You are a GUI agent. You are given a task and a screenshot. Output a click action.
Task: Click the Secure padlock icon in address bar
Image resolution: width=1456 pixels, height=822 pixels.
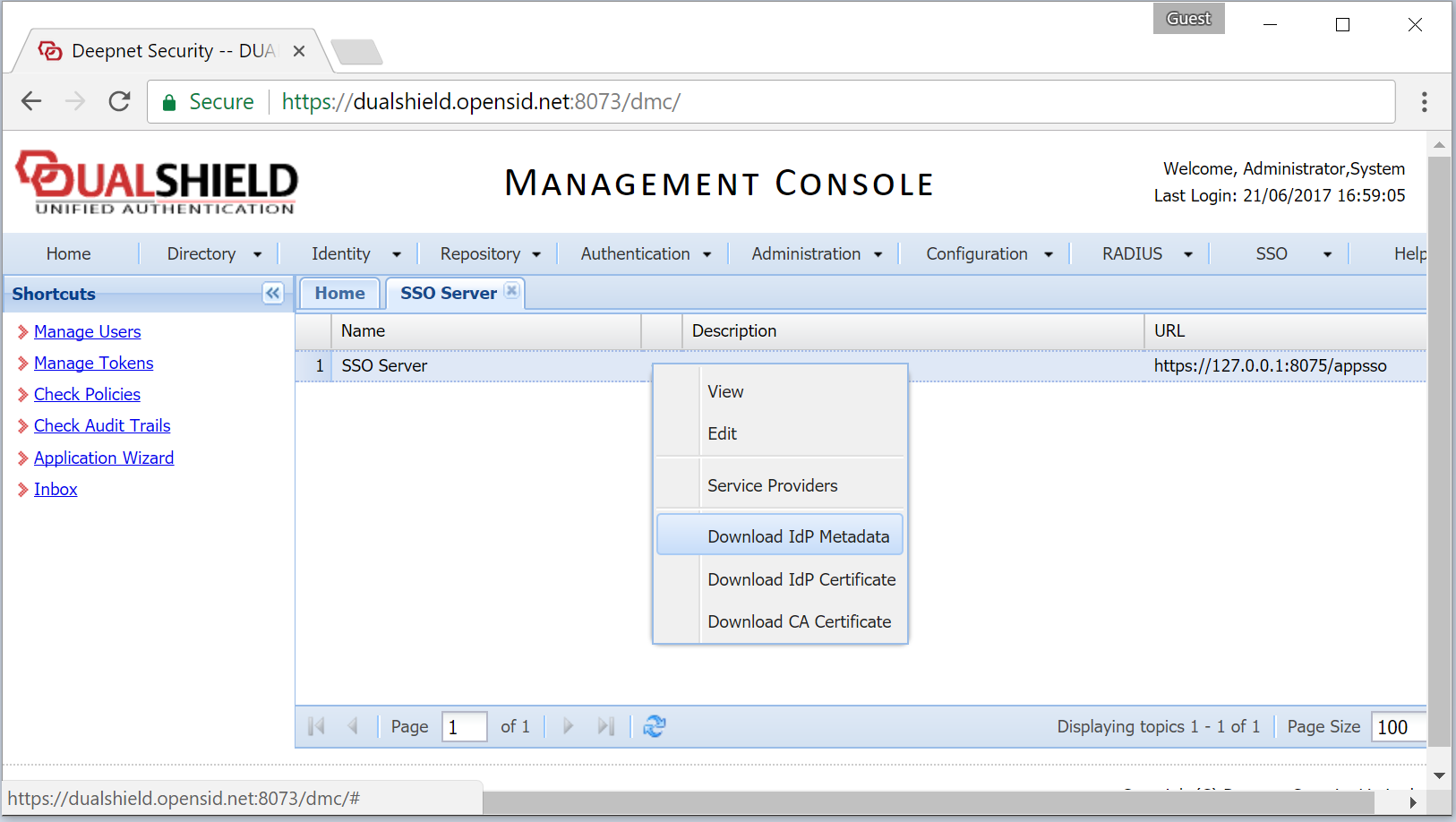[x=169, y=103]
